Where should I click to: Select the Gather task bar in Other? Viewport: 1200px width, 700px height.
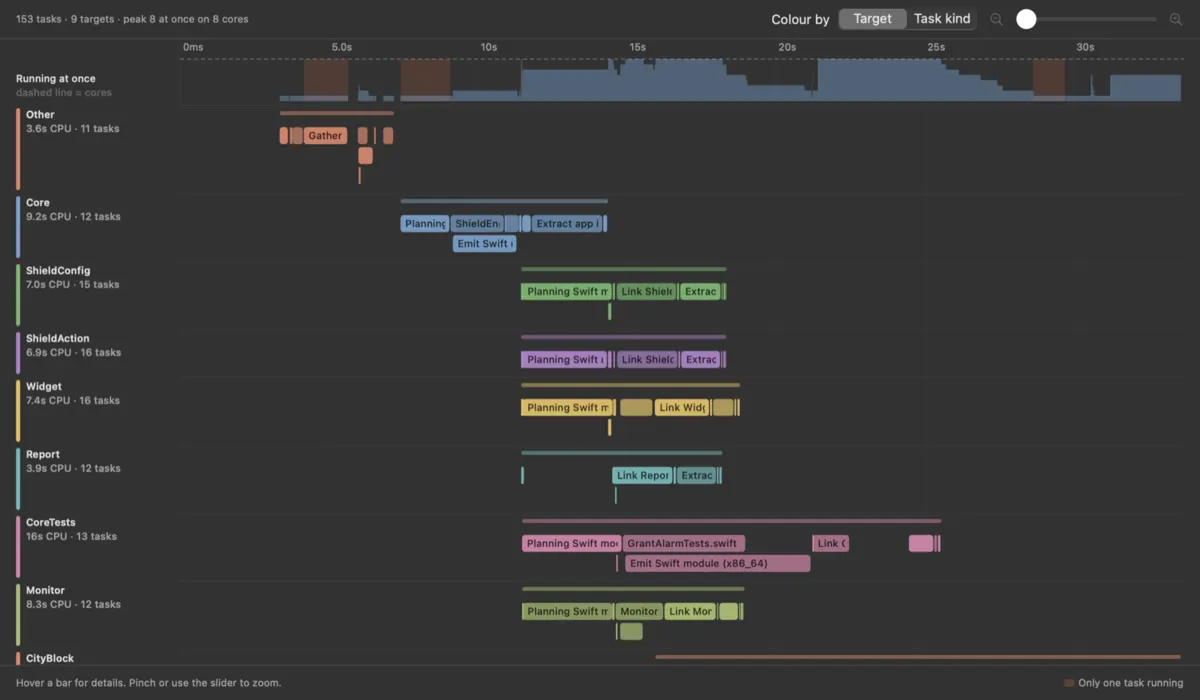[325, 136]
